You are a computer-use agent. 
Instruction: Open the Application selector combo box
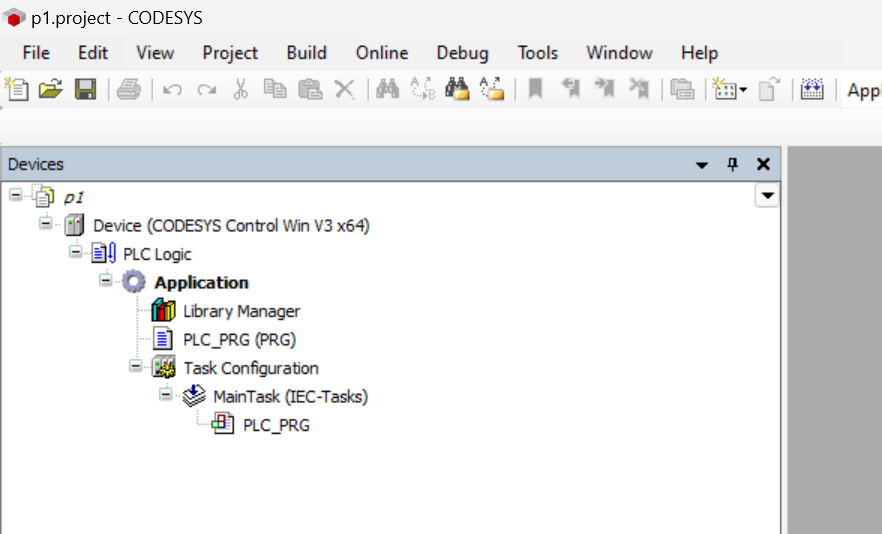click(862, 90)
